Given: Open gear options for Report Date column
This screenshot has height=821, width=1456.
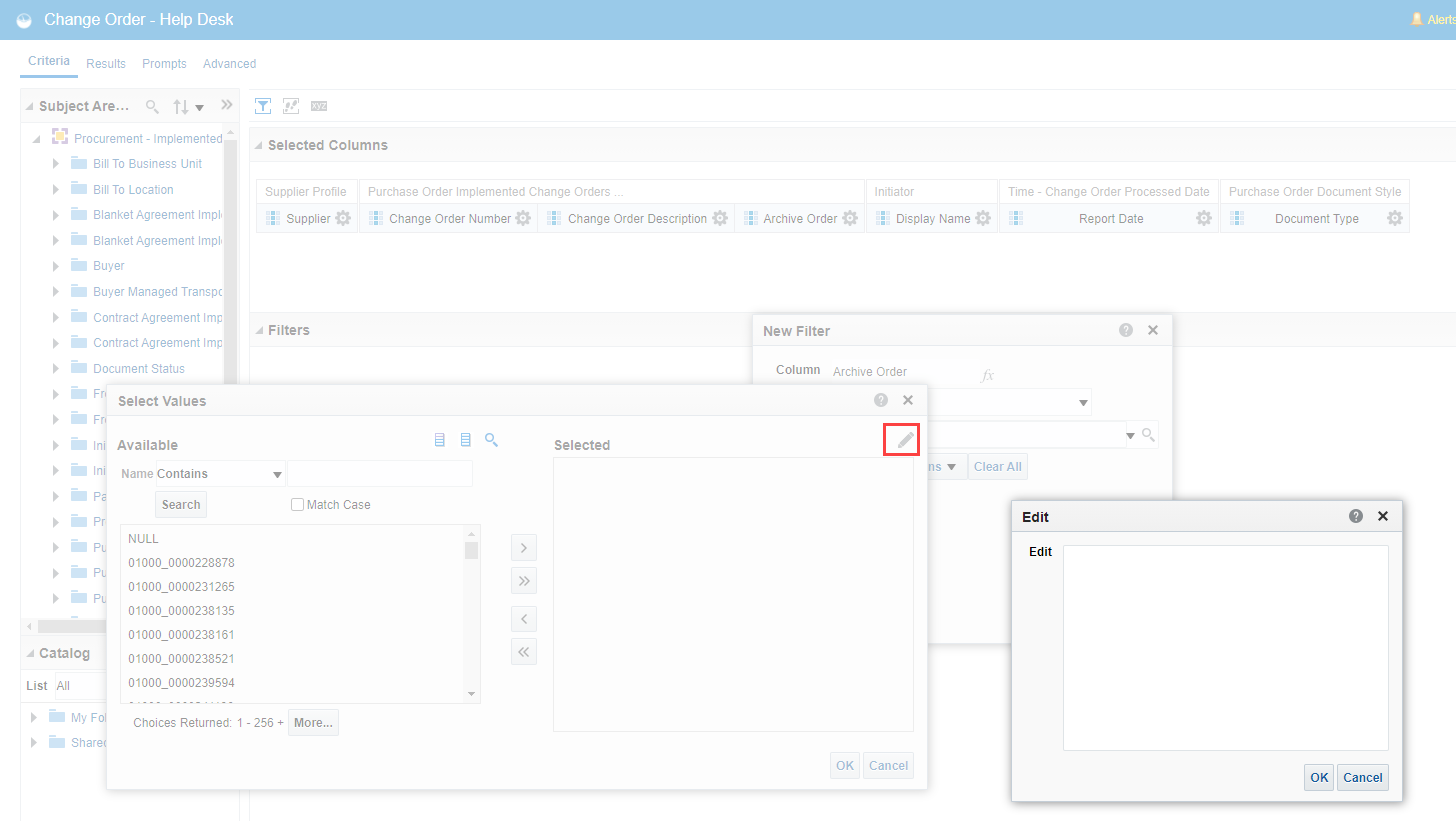Looking at the screenshot, I should pyautogui.click(x=1204, y=218).
